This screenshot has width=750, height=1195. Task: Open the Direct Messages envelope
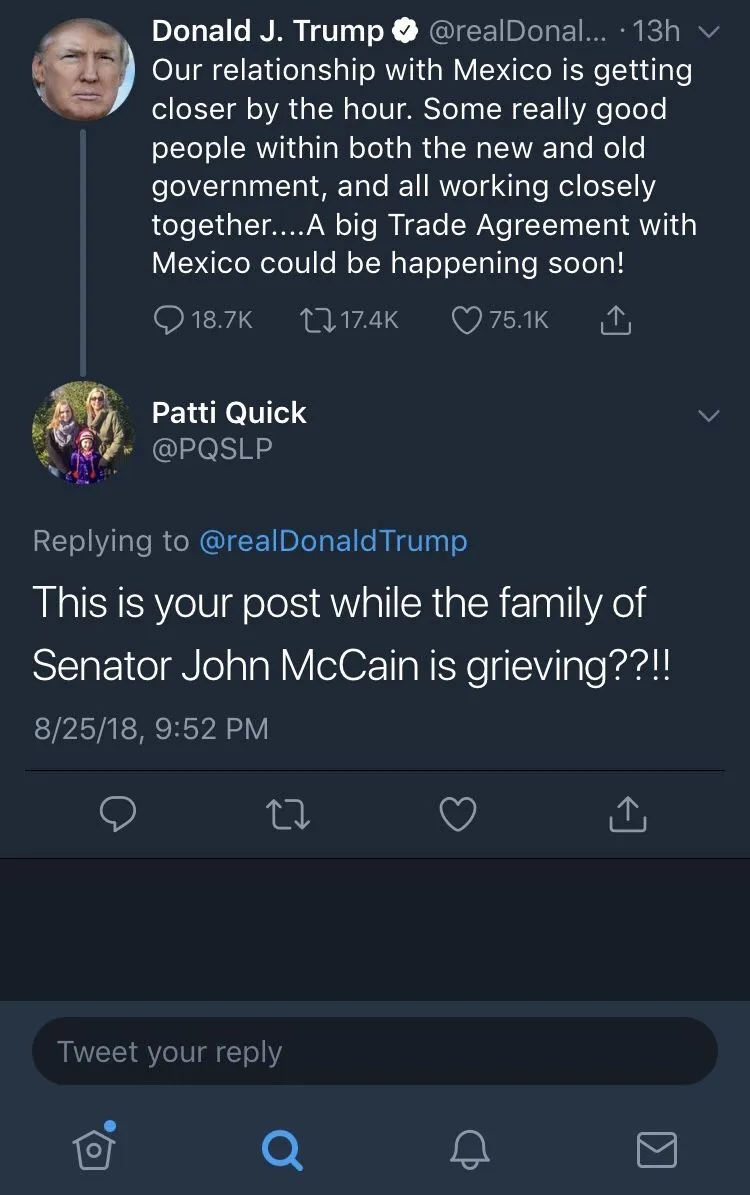[x=656, y=1149]
